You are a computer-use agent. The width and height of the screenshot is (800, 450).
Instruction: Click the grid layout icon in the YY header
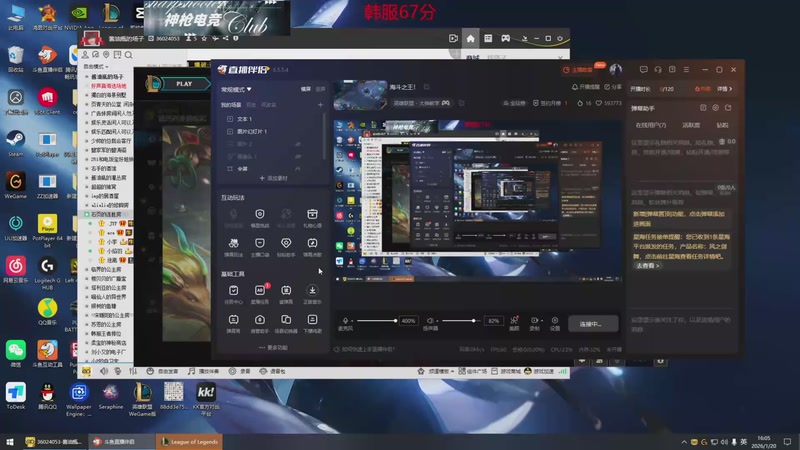(x=488, y=38)
